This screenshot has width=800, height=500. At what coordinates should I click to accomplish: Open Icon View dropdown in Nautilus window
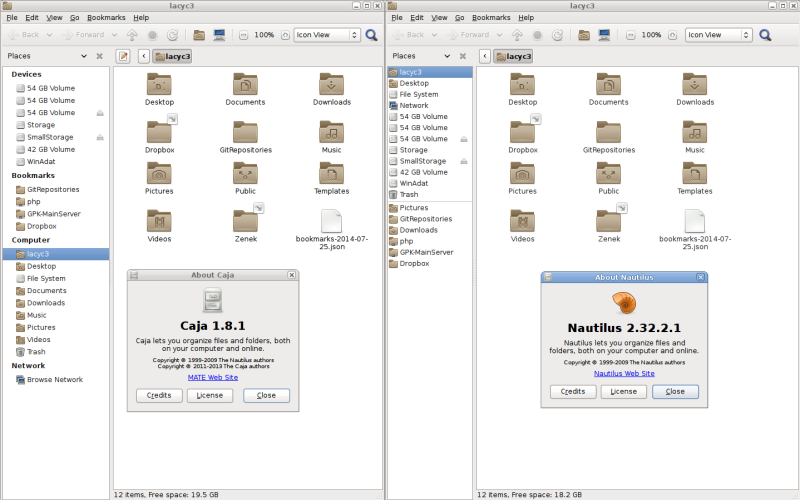[718, 35]
